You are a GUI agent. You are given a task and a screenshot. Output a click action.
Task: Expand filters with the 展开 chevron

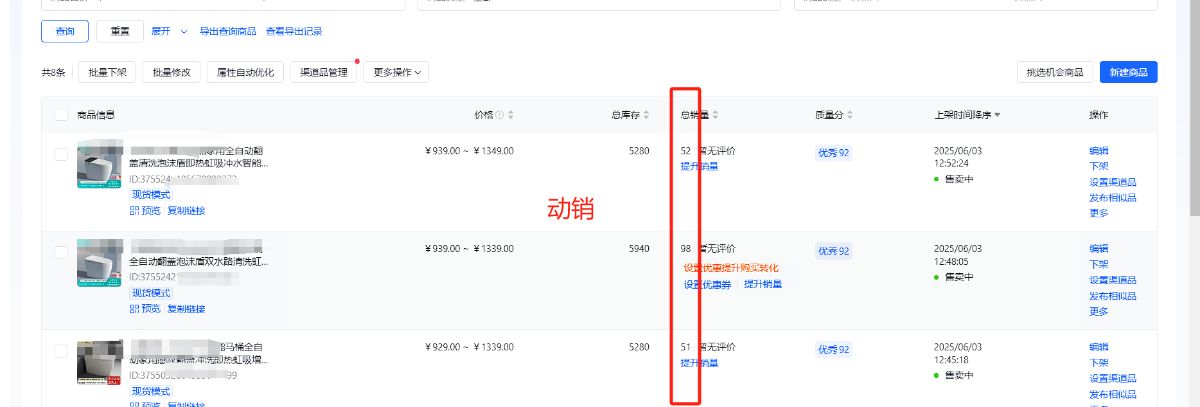184,32
